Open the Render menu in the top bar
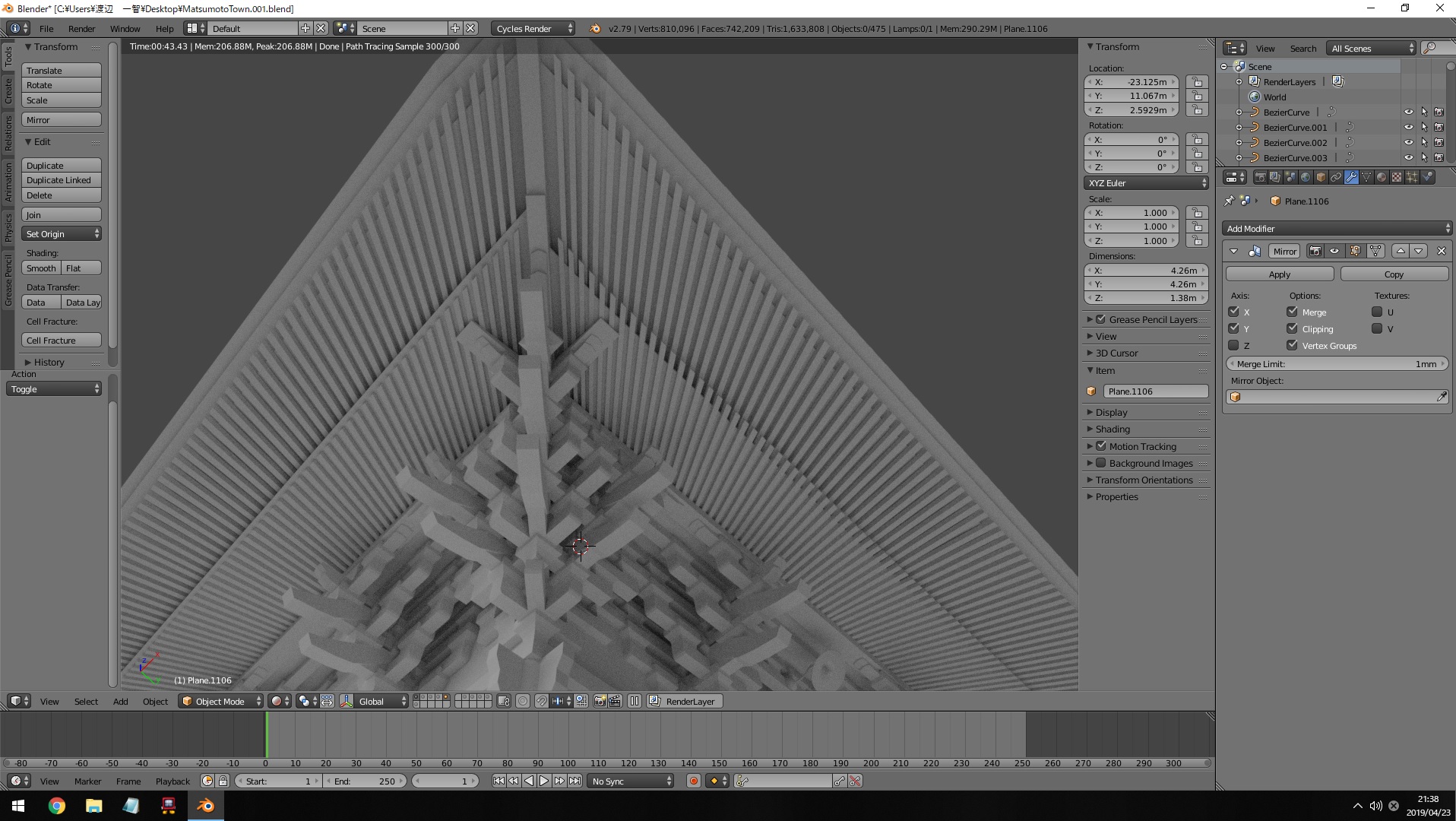The width and height of the screenshot is (1456, 821). [x=81, y=28]
